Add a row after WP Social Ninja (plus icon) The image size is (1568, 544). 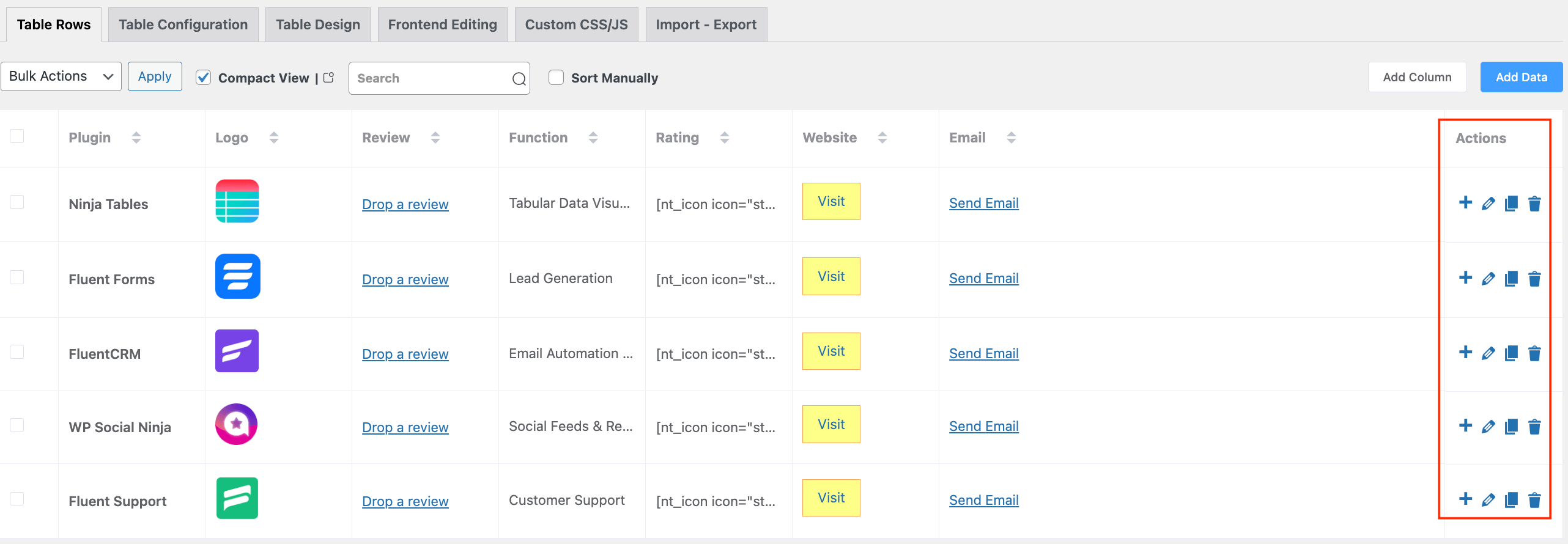tap(1465, 425)
